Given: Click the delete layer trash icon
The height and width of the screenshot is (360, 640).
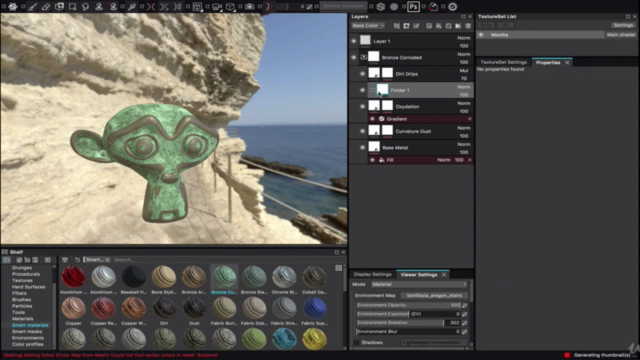Looking at the screenshot, I should click(x=468, y=26).
